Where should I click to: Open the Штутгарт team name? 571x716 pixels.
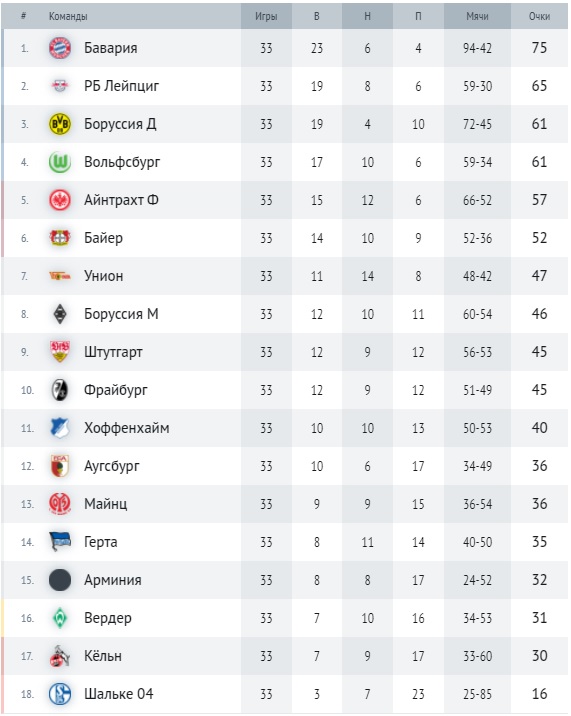pos(113,352)
